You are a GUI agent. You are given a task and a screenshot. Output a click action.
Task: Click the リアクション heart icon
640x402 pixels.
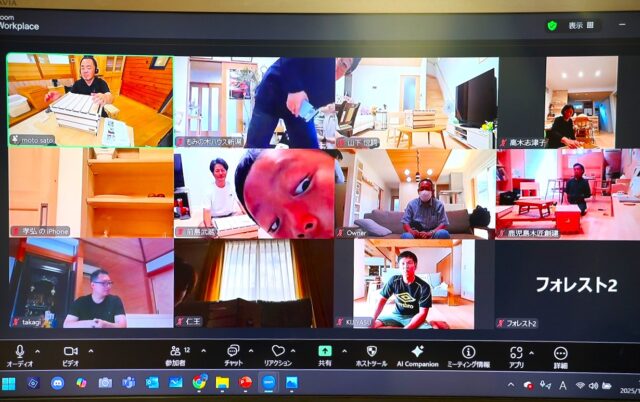click(278, 352)
